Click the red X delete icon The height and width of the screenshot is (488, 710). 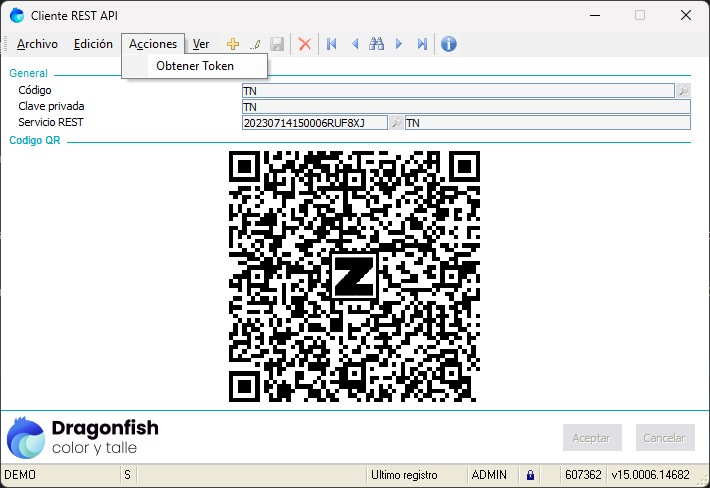[x=305, y=44]
